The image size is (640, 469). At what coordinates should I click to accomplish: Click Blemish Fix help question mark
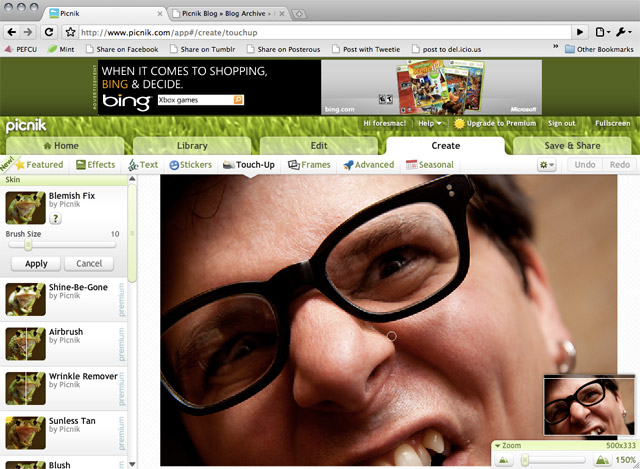click(x=56, y=218)
